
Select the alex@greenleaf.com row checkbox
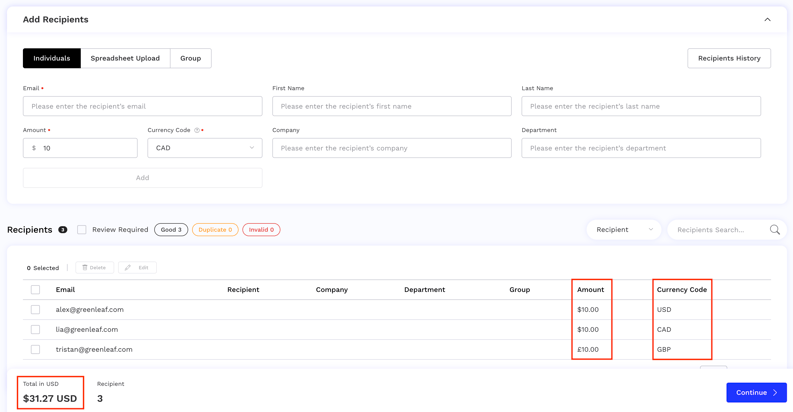35,310
